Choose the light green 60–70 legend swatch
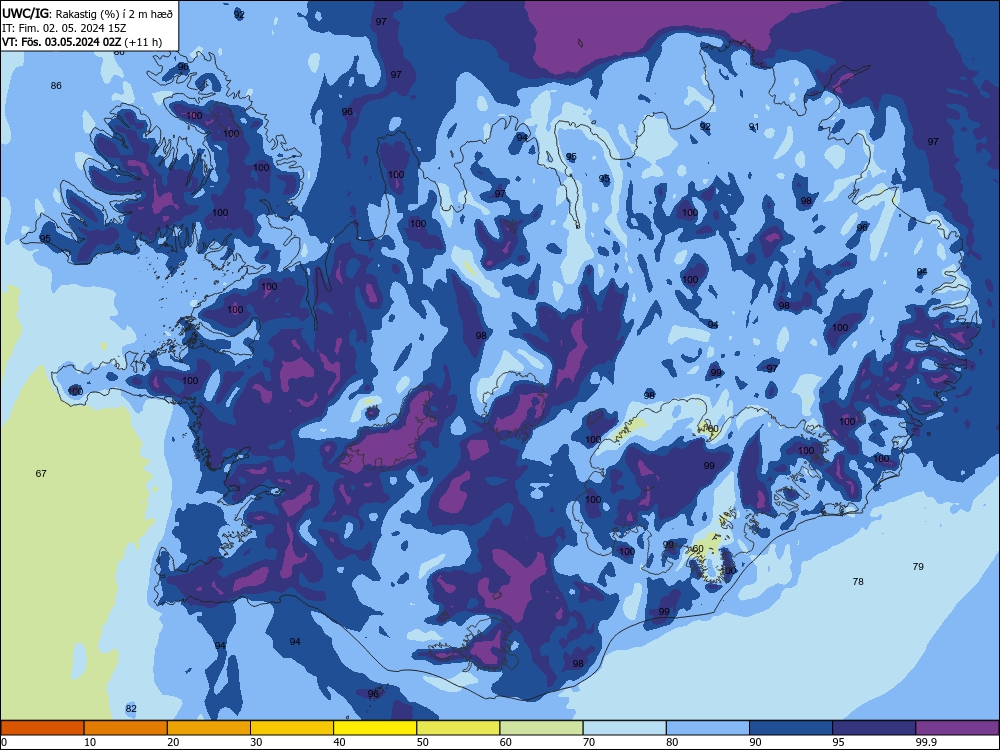Image resolution: width=1000 pixels, height=750 pixels. point(541,728)
